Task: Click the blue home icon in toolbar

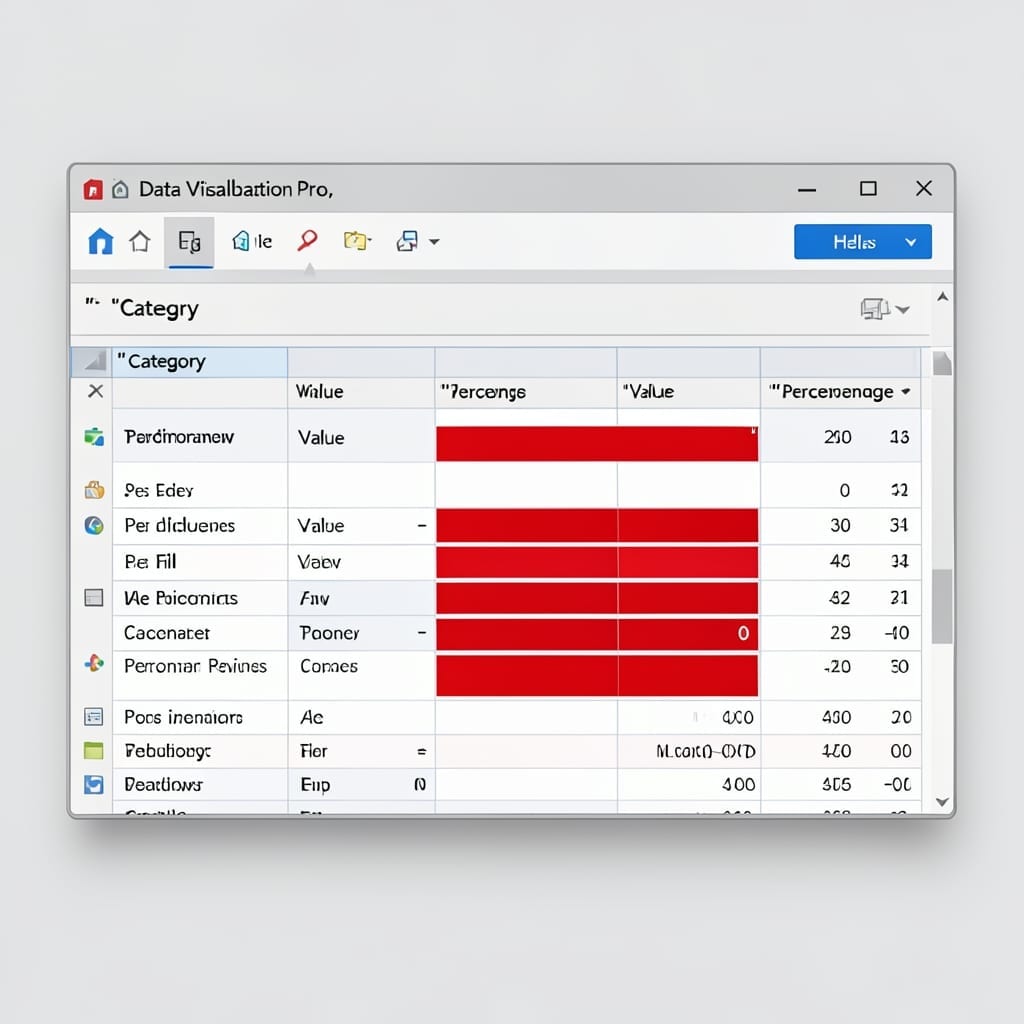Action: click(101, 241)
